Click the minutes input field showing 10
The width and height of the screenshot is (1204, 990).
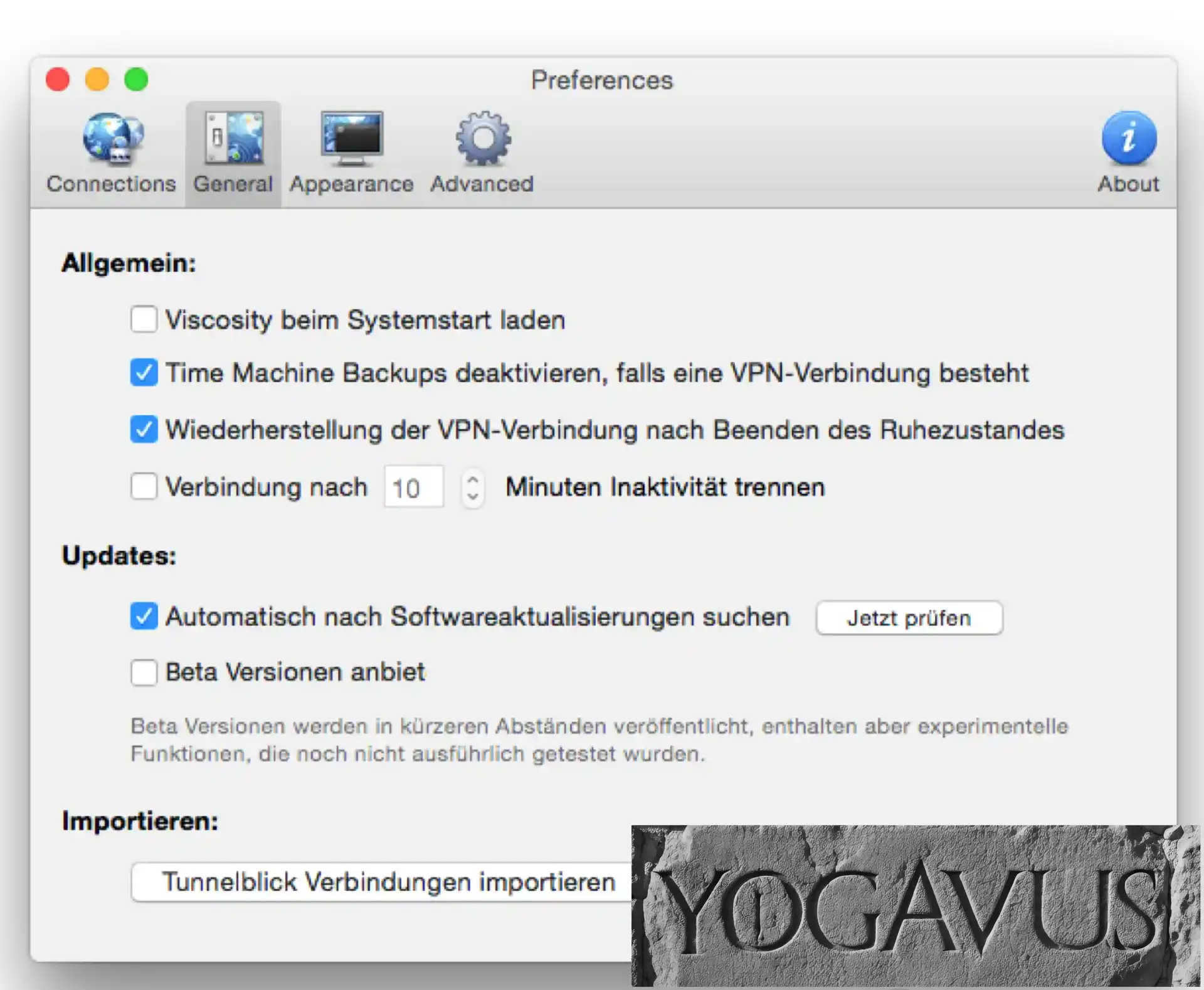[413, 487]
